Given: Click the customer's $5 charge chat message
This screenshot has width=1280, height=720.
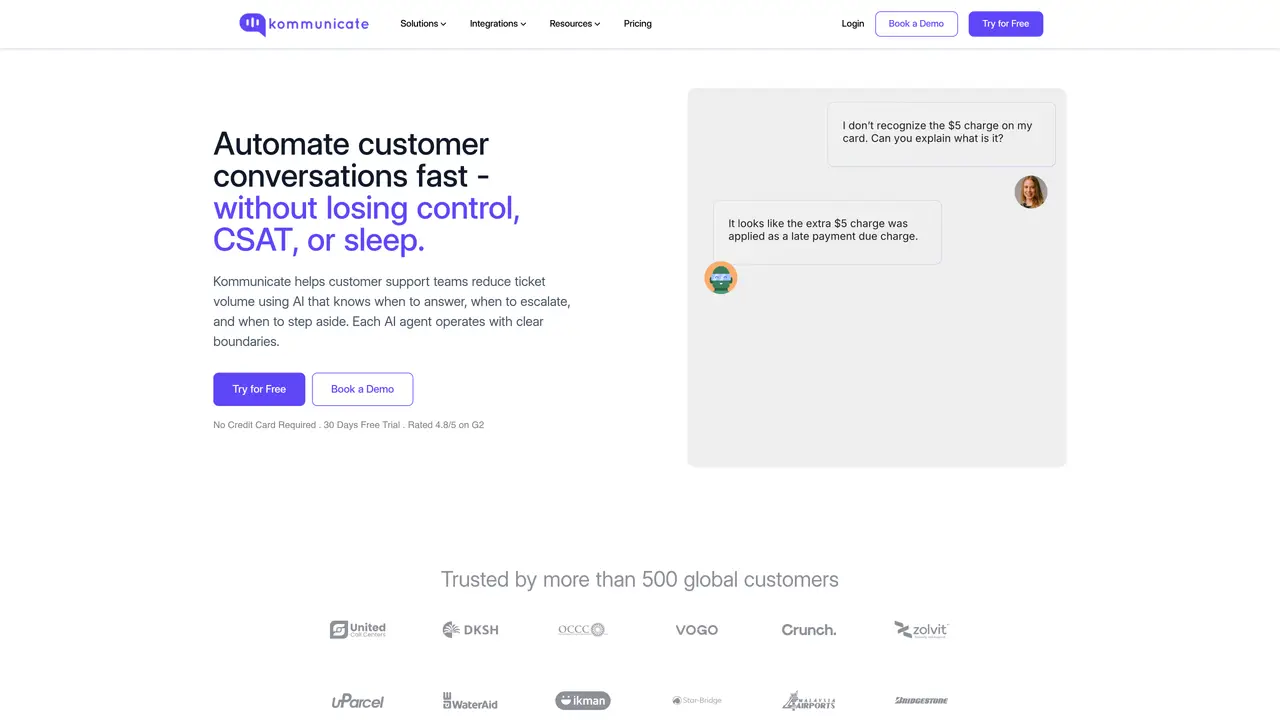Looking at the screenshot, I should [941, 134].
